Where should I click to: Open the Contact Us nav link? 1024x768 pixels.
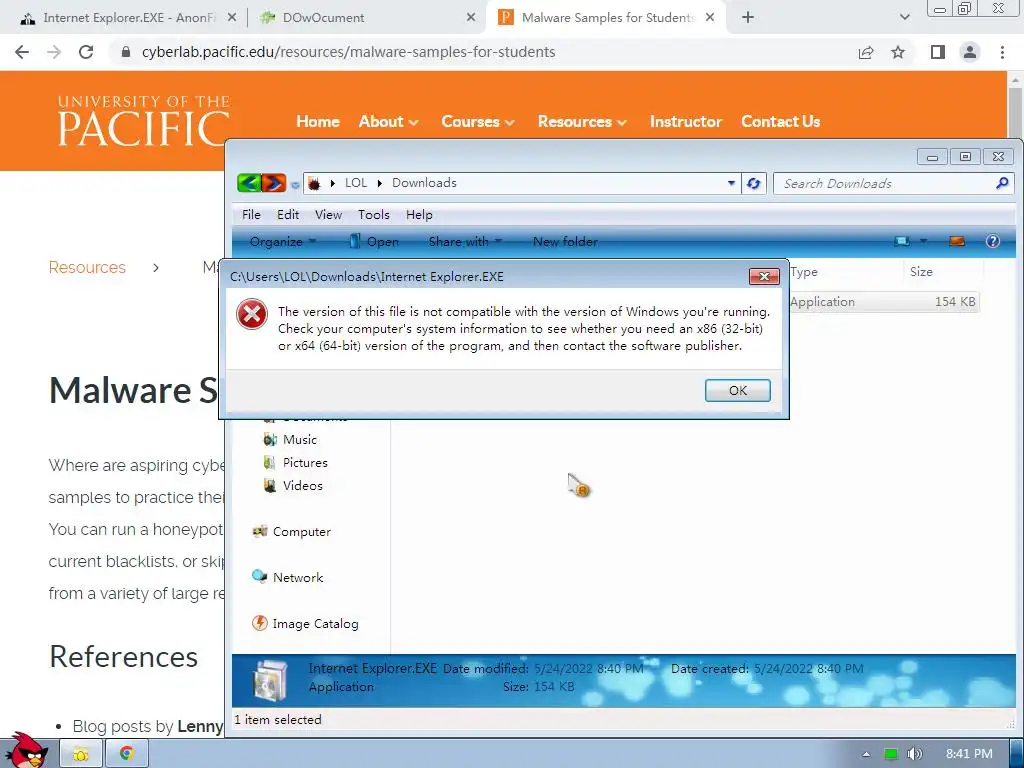(x=780, y=121)
